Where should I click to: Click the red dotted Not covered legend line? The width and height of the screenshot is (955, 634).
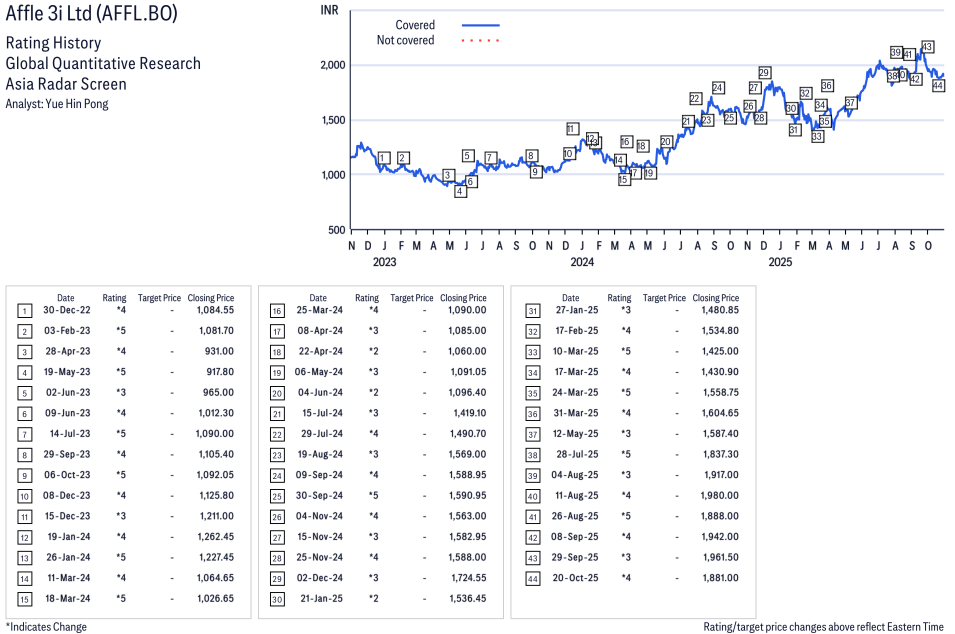pyautogui.click(x=480, y=41)
